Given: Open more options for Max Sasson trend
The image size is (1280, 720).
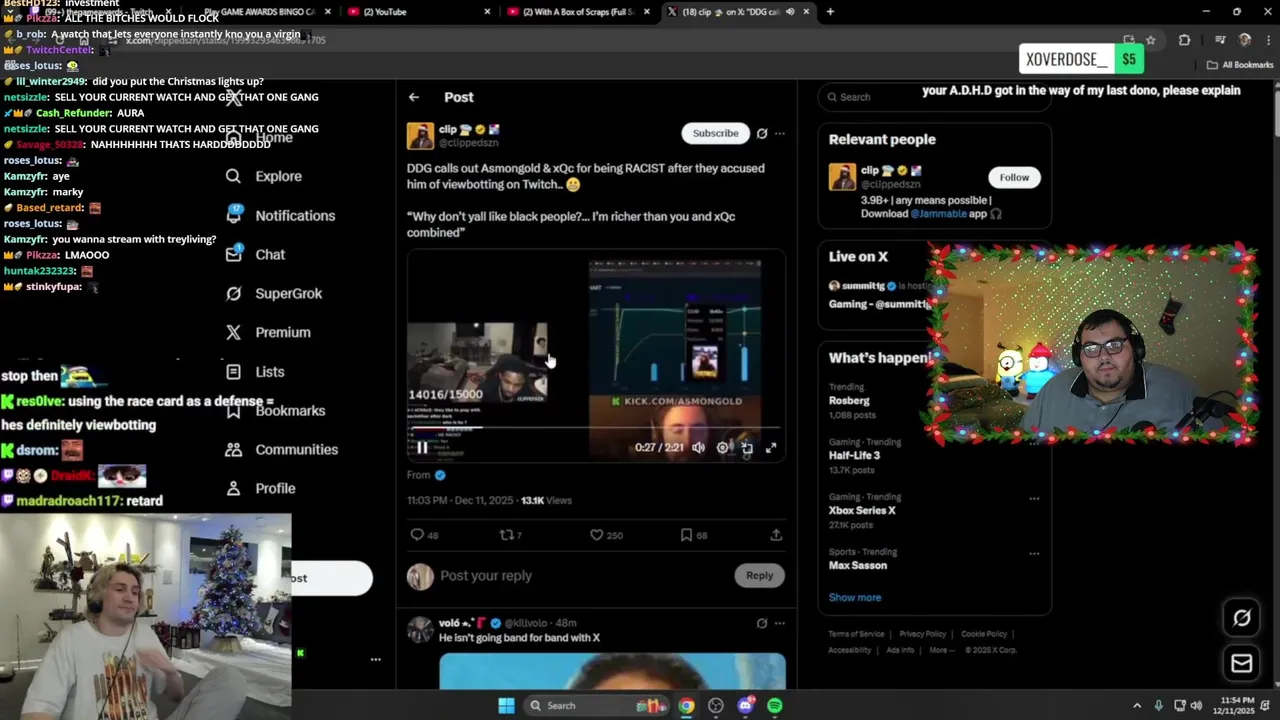Looking at the screenshot, I should (1034, 553).
